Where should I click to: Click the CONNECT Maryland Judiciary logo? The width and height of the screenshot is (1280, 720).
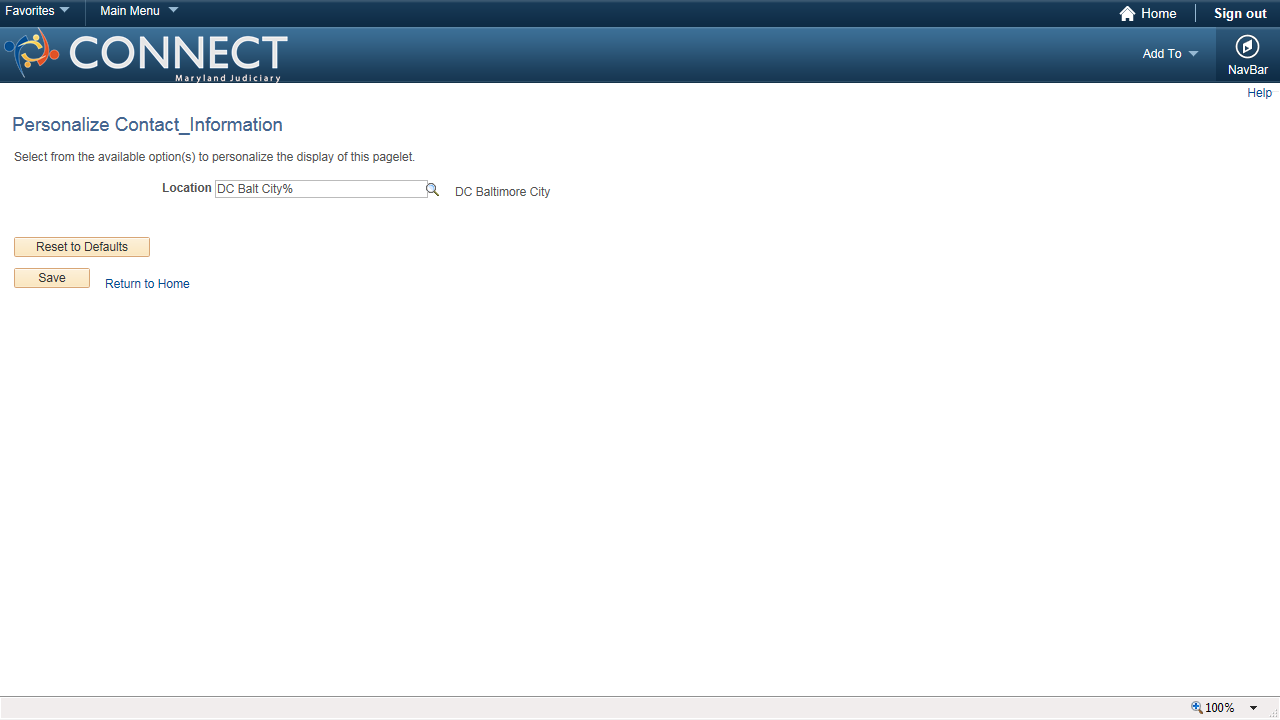[146, 56]
